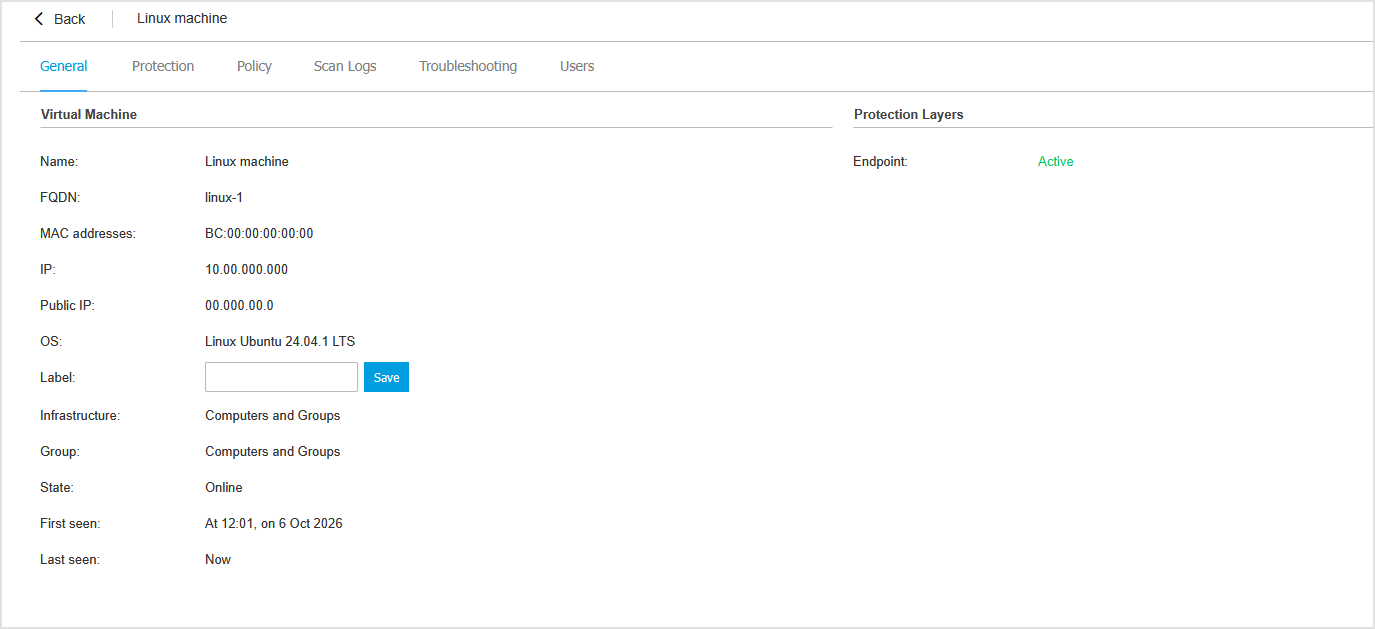1375x629 pixels.
Task: Select MAC address BC:00:00:00:00:00
Action: click(259, 233)
